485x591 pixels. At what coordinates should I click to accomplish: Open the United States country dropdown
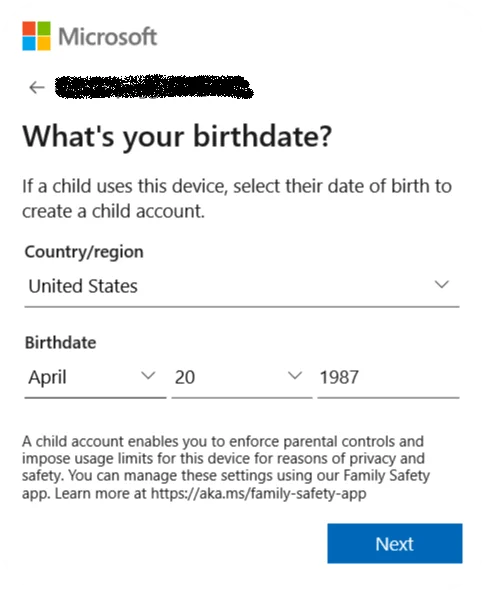click(x=242, y=286)
